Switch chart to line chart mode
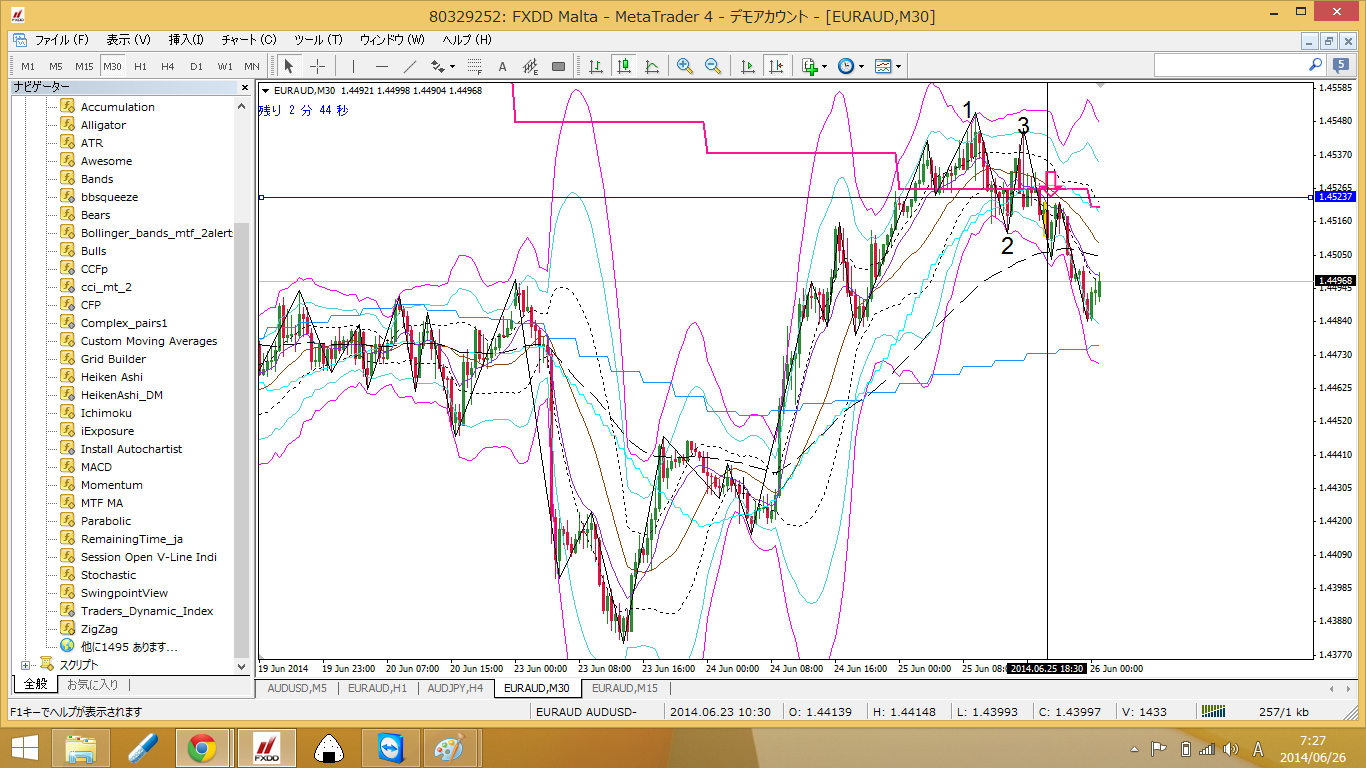 (652, 66)
